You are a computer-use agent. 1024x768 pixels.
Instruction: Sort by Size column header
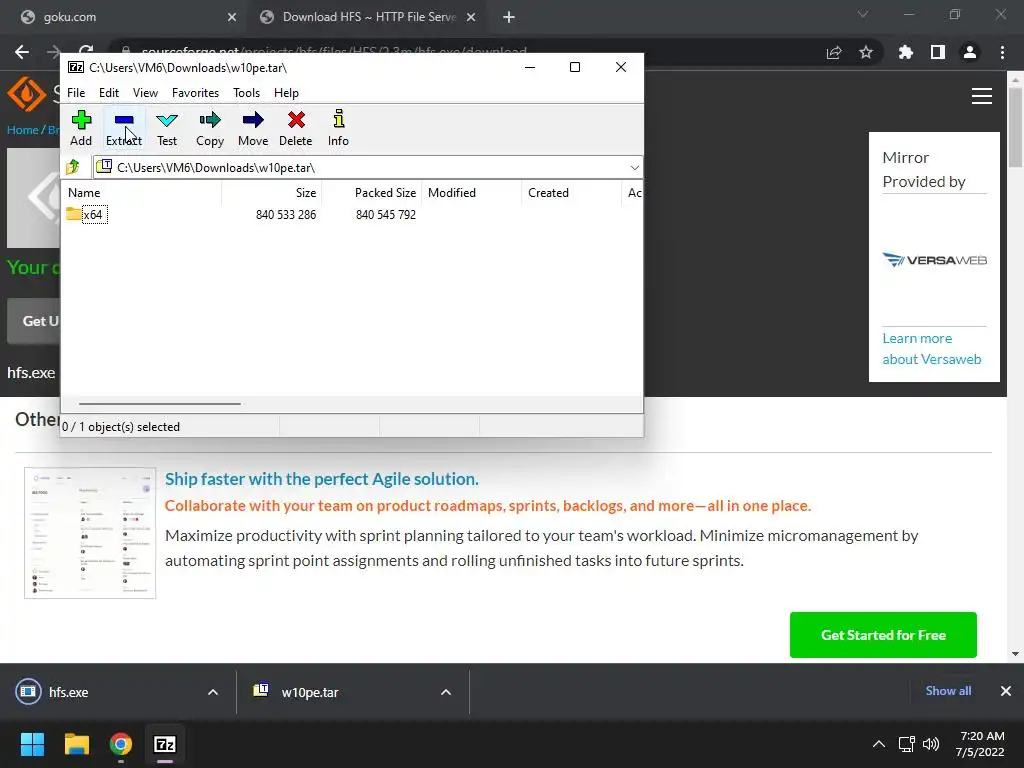272,193
